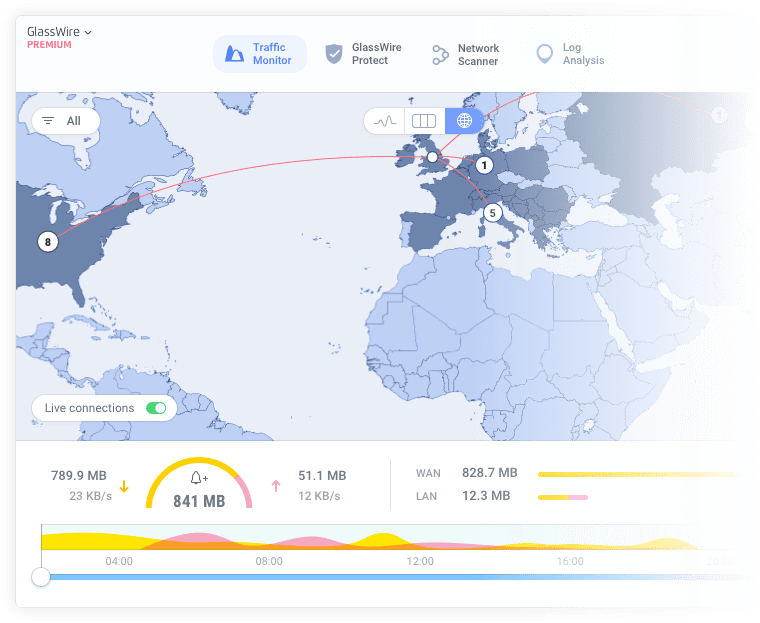
Task: Switch to the columns view icon
Action: 424,121
